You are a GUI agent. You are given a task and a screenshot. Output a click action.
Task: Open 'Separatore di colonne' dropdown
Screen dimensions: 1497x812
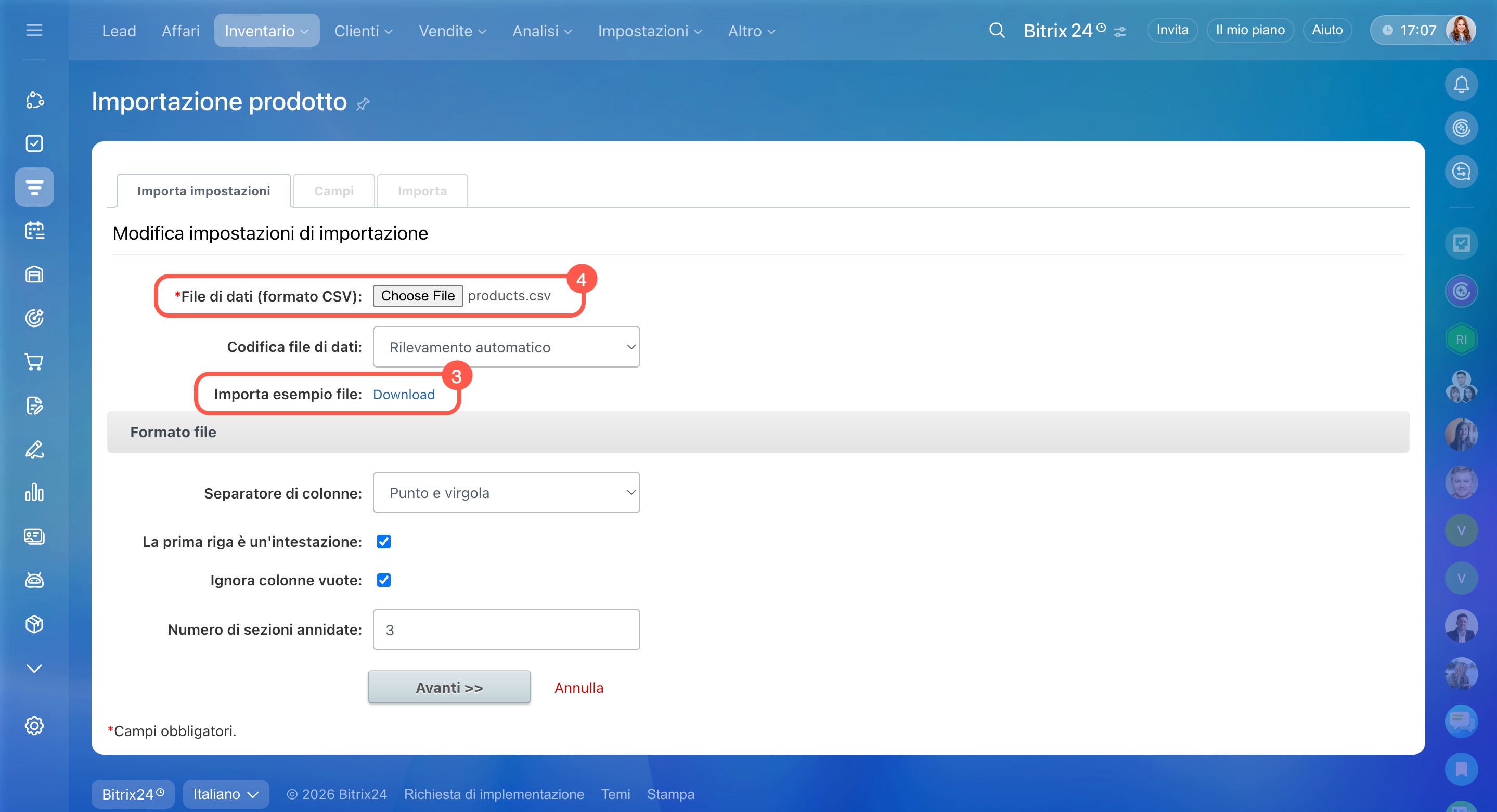pyautogui.click(x=506, y=492)
